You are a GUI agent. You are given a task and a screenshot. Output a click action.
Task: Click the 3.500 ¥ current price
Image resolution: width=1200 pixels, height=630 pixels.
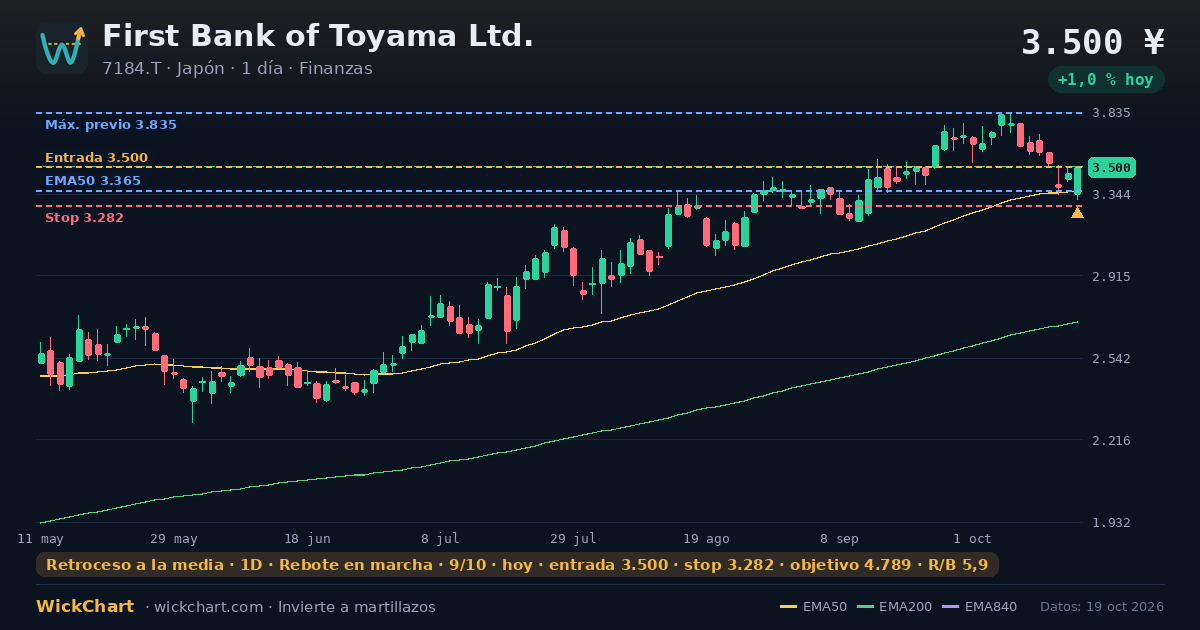pyautogui.click(x=1093, y=42)
